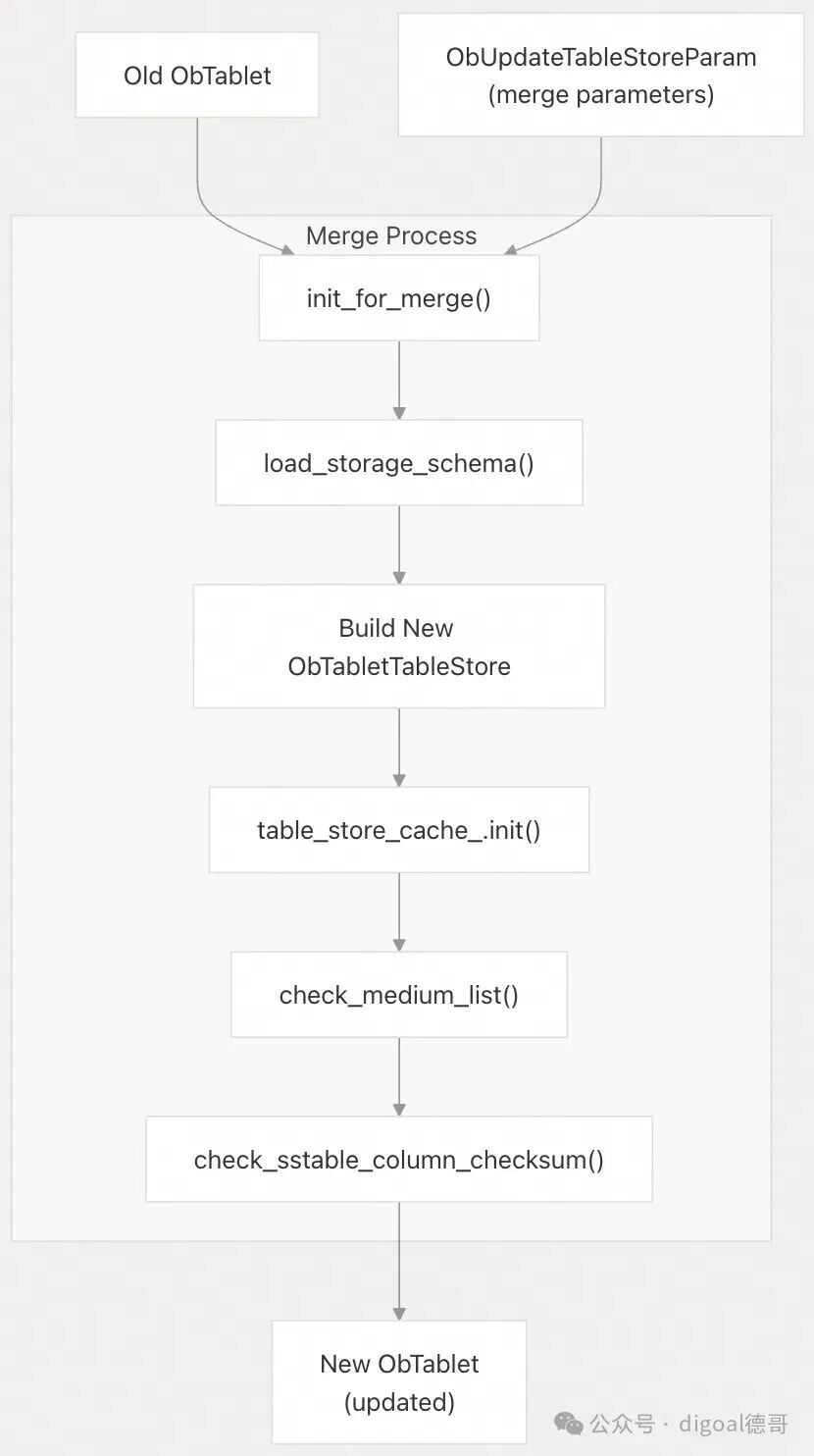Screen dimensions: 814x1456
Task: Select the Old ObTablet node
Action: (x=197, y=76)
